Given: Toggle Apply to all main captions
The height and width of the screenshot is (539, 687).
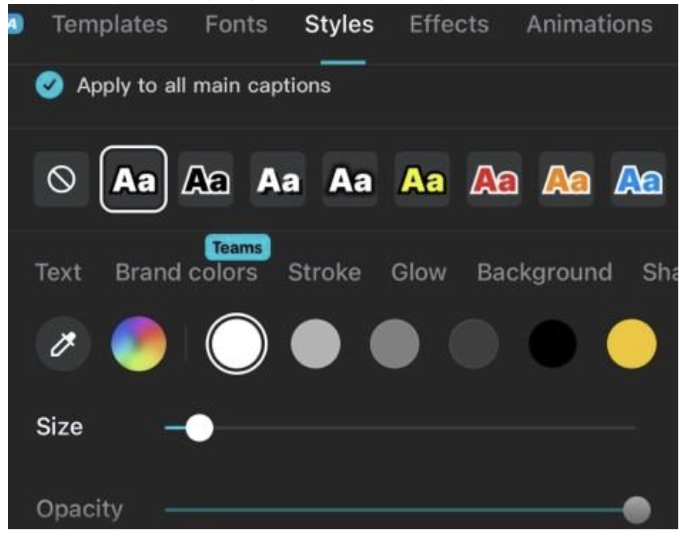Looking at the screenshot, I should [x=47, y=86].
